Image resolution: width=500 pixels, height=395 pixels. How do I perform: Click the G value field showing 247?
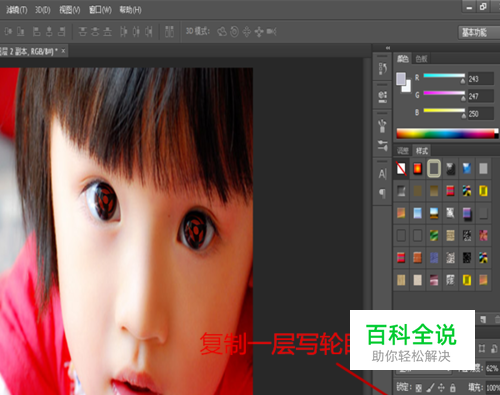click(480, 96)
